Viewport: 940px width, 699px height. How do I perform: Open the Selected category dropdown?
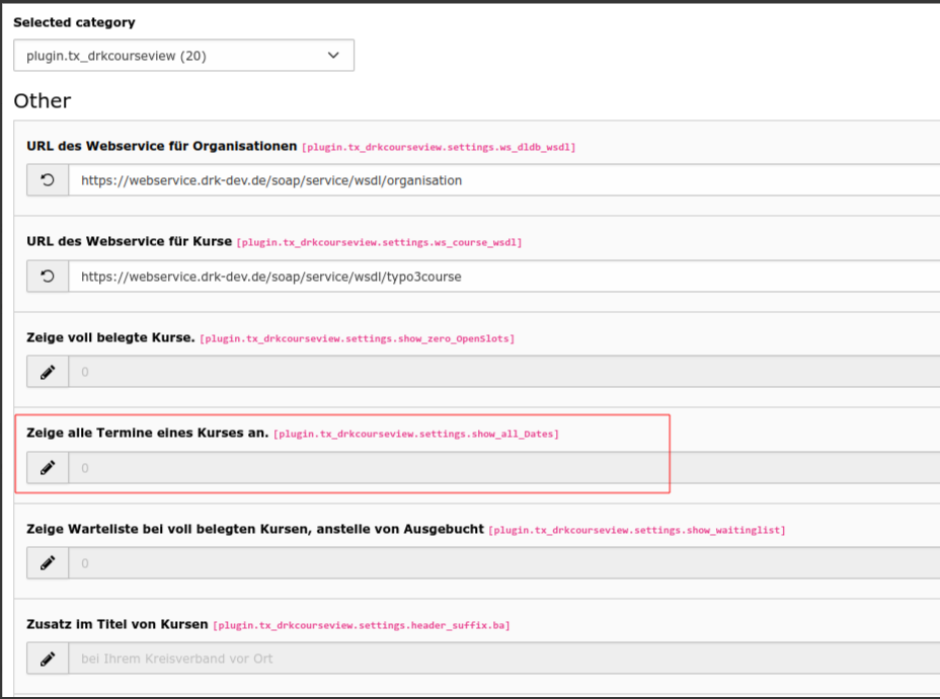point(184,56)
